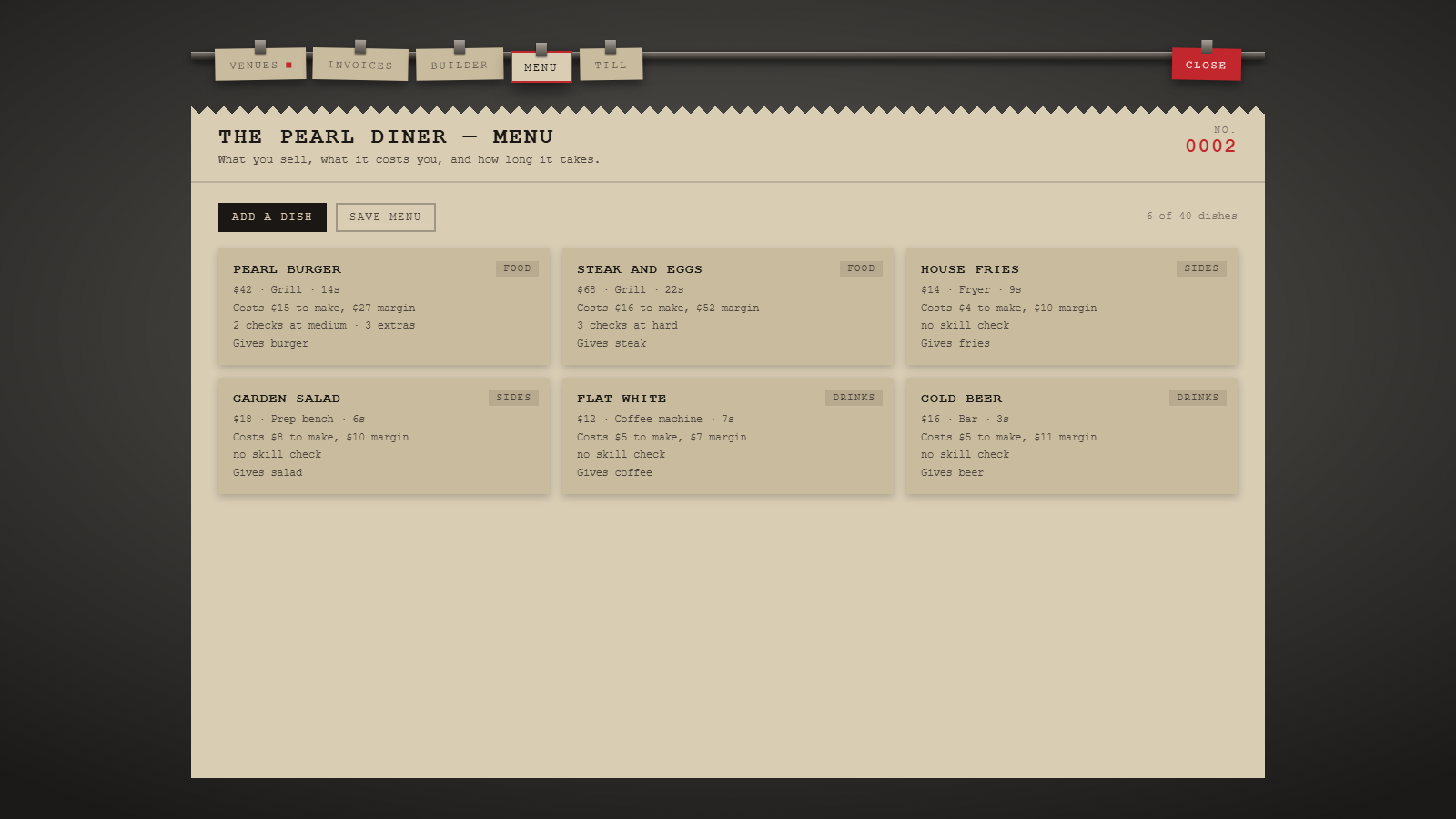Select the Menu tab
The width and height of the screenshot is (1456, 819).
coord(541,67)
